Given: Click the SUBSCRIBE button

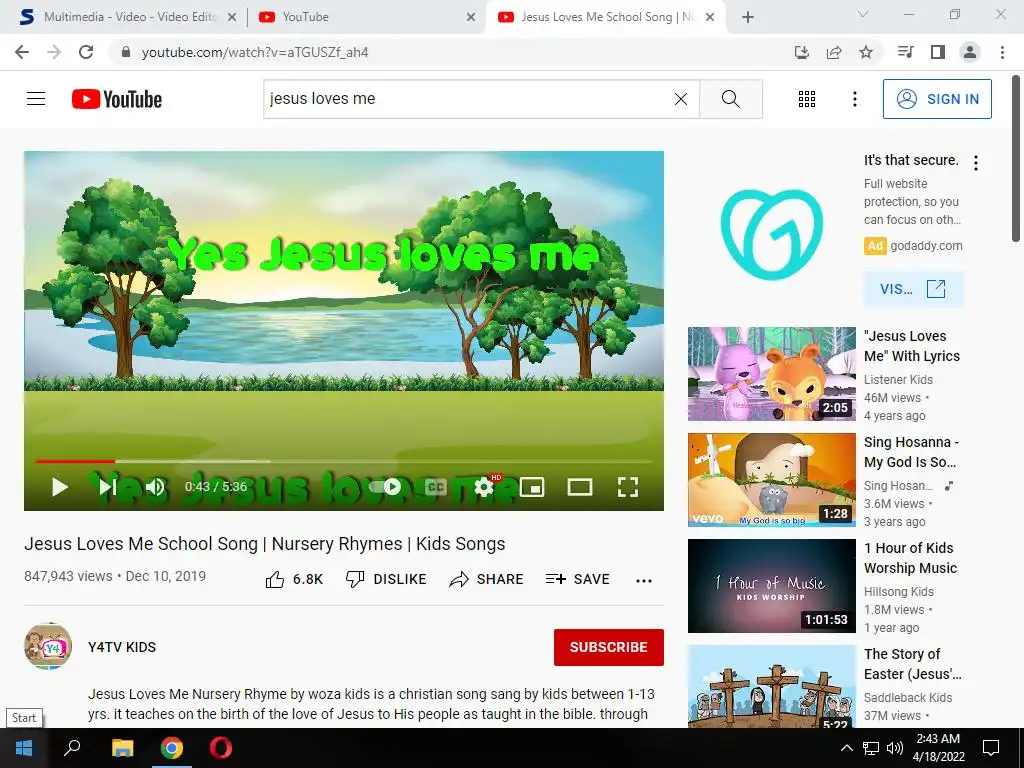Looking at the screenshot, I should tap(609, 647).
